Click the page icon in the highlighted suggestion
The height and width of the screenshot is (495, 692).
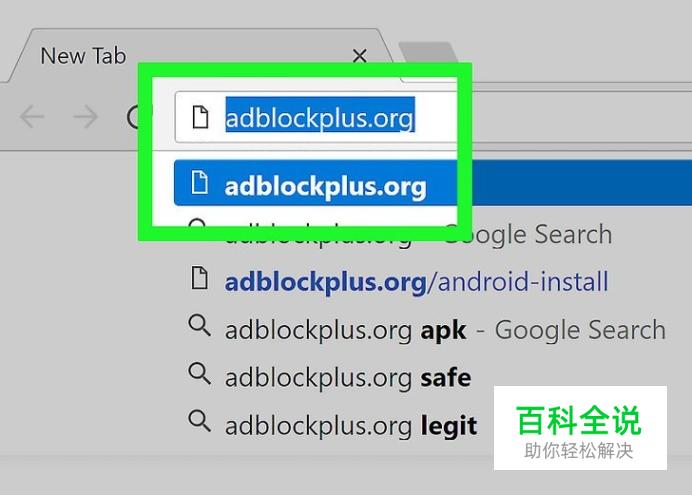tap(199, 182)
